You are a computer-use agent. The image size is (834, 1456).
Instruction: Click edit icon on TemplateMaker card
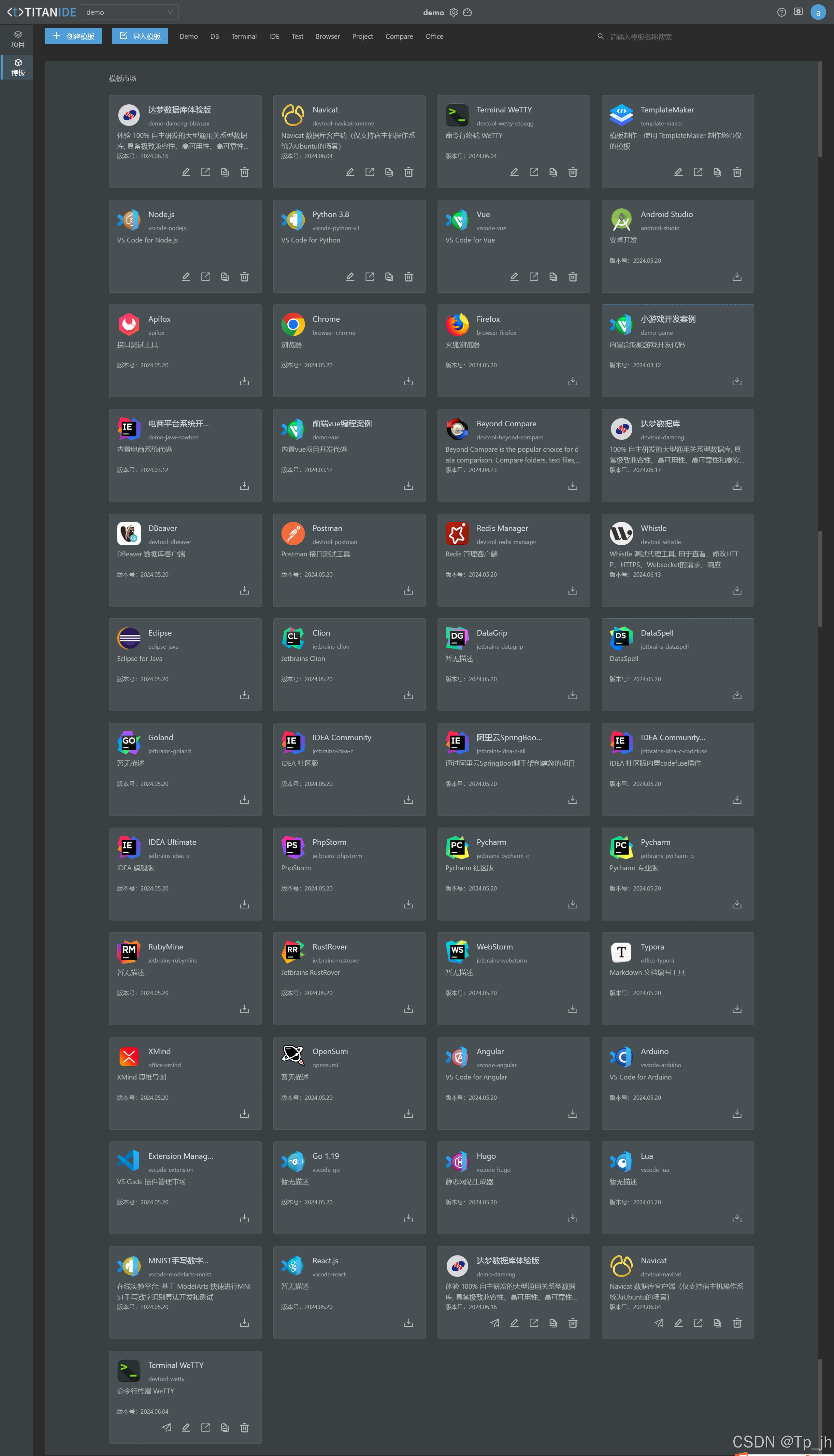(678, 172)
